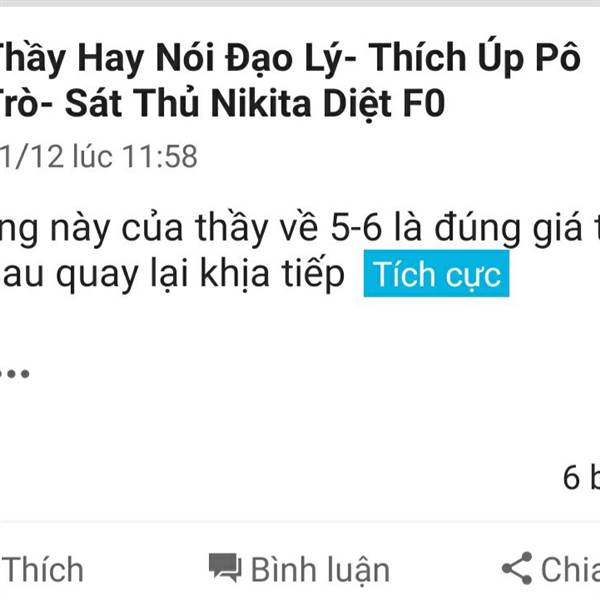This screenshot has width=600, height=600.
Task: Click the gray bar at the top
Action: (x=300, y=3)
